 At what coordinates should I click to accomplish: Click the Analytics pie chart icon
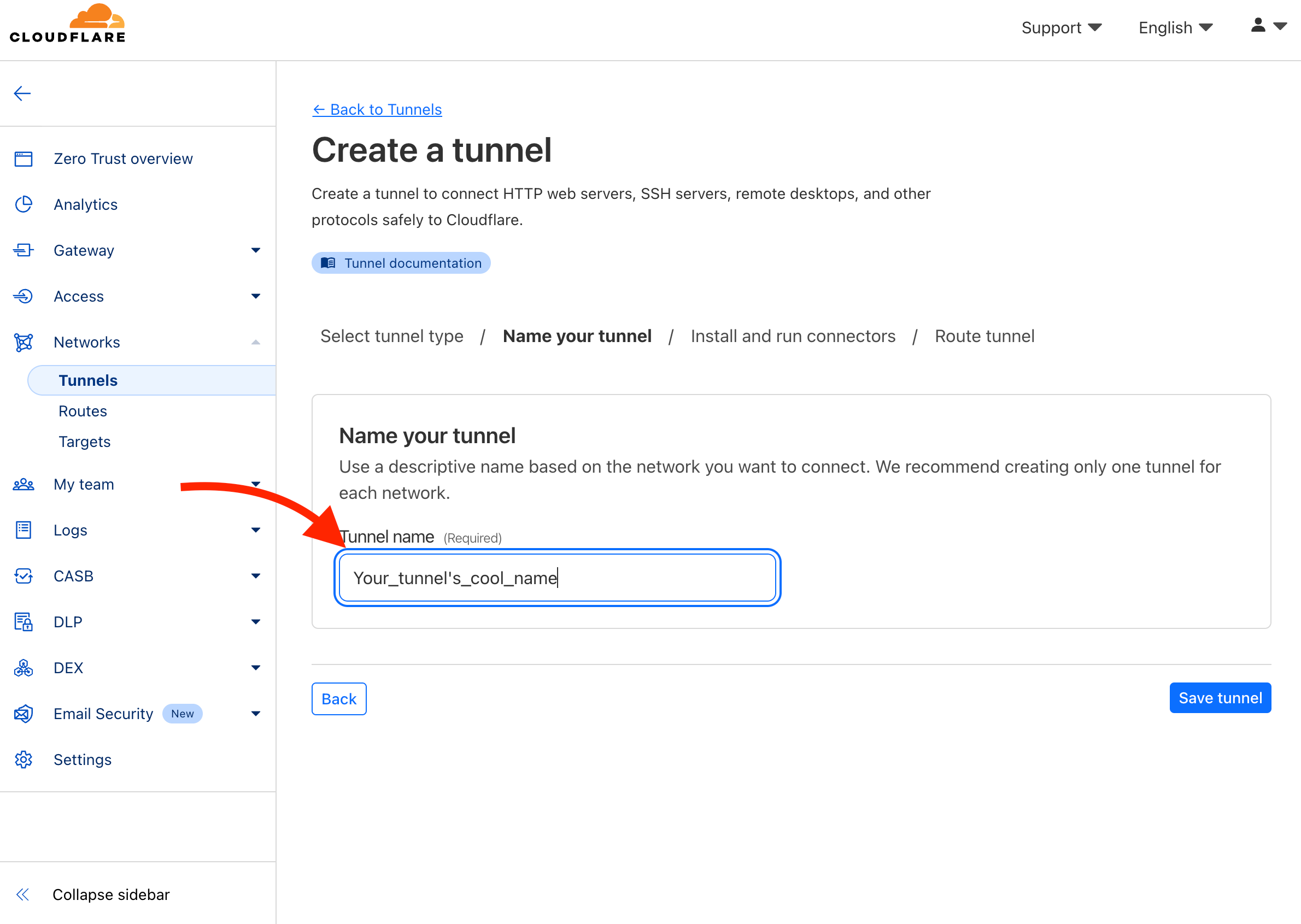(24, 204)
